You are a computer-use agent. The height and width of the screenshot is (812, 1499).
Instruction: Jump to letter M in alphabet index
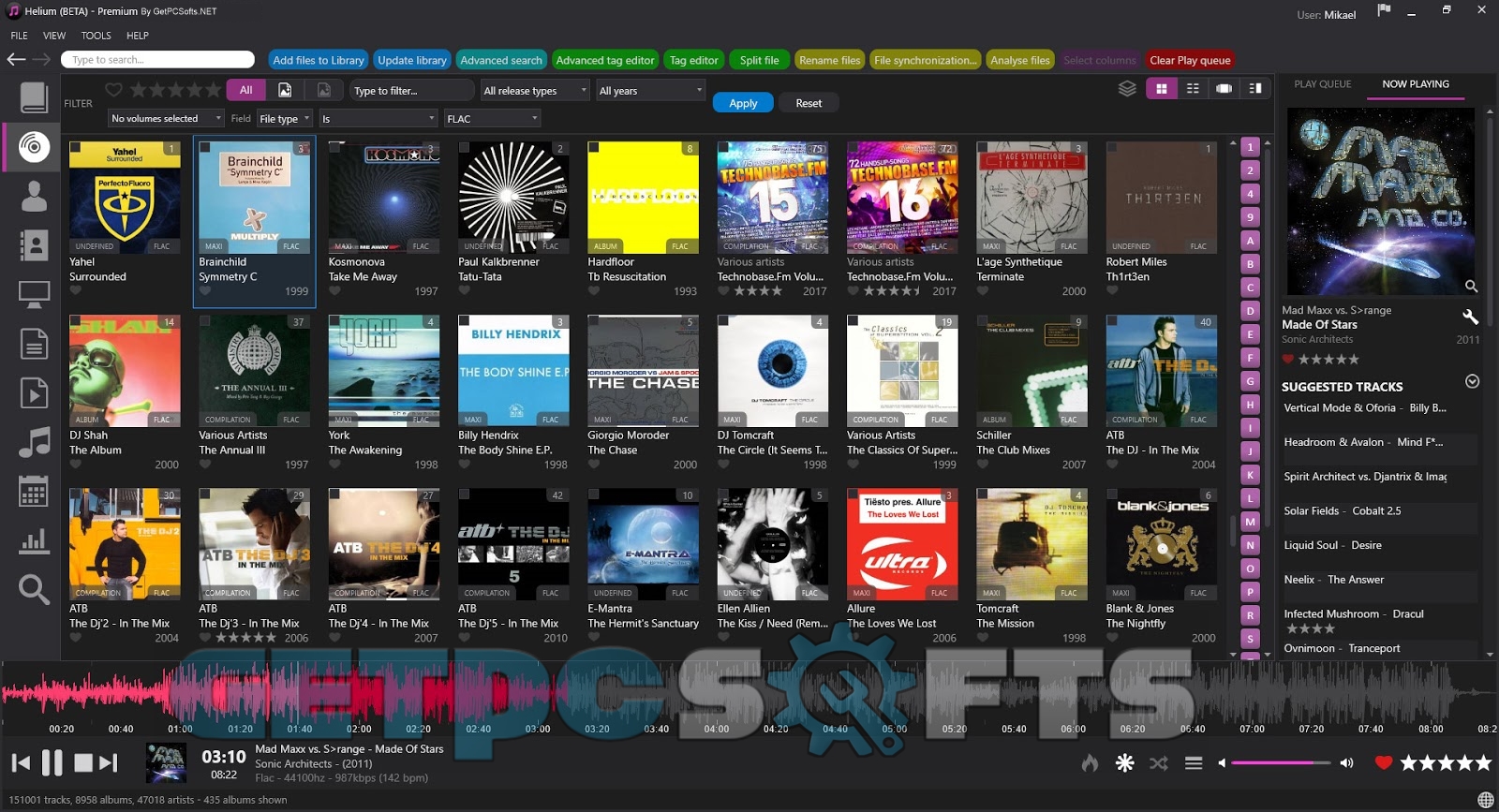pyautogui.click(x=1250, y=522)
